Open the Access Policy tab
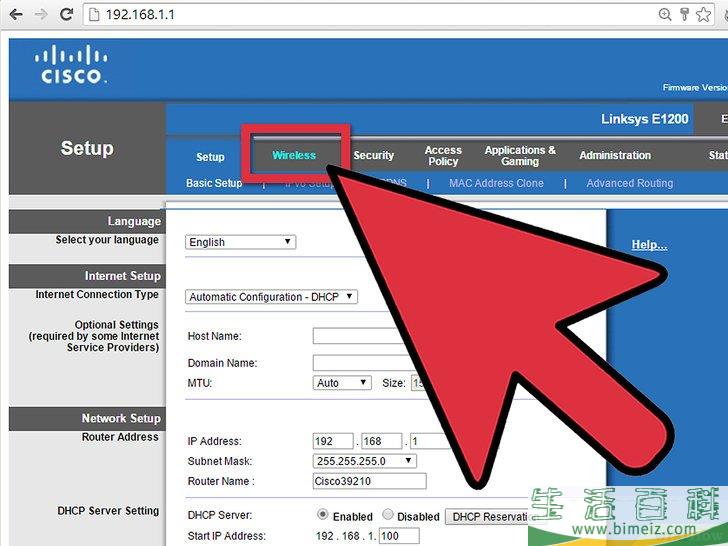 (443, 156)
